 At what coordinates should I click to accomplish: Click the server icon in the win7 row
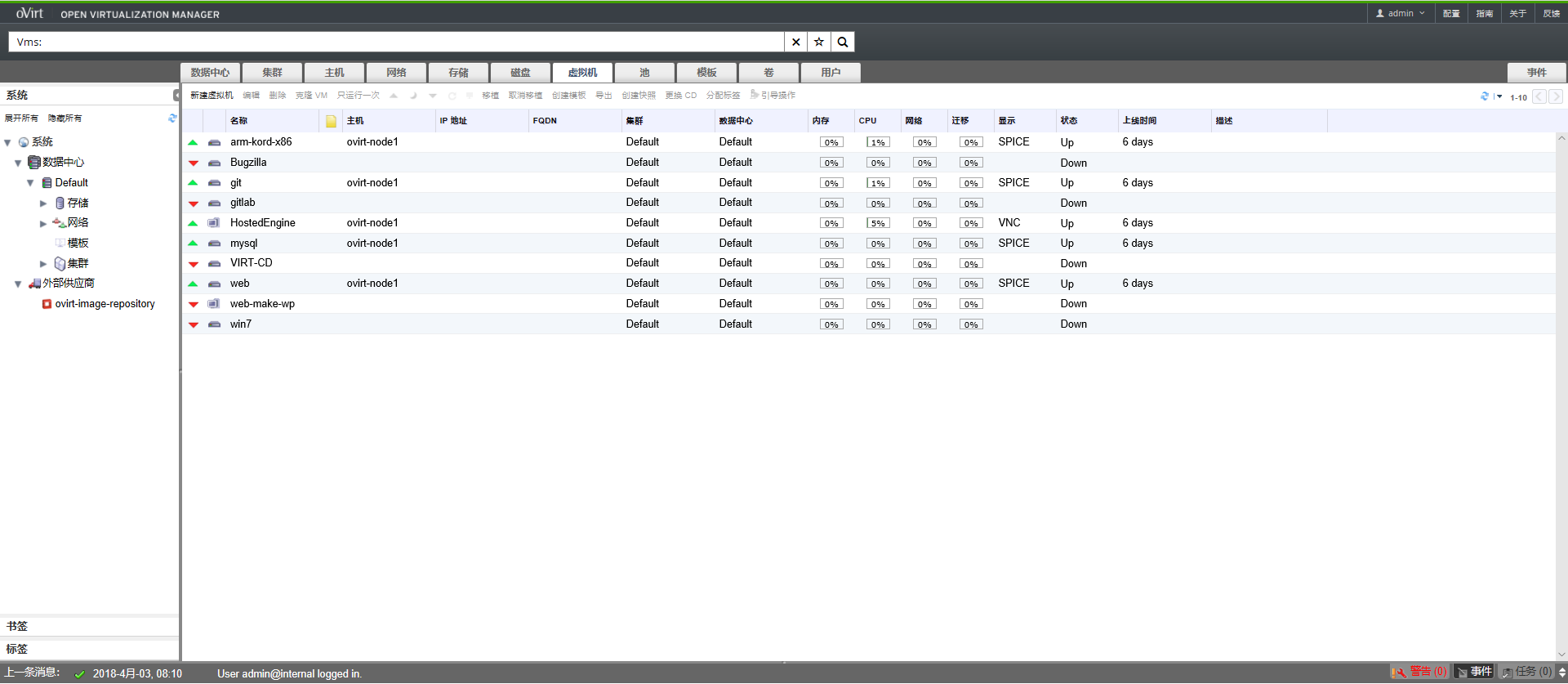pyautogui.click(x=214, y=324)
